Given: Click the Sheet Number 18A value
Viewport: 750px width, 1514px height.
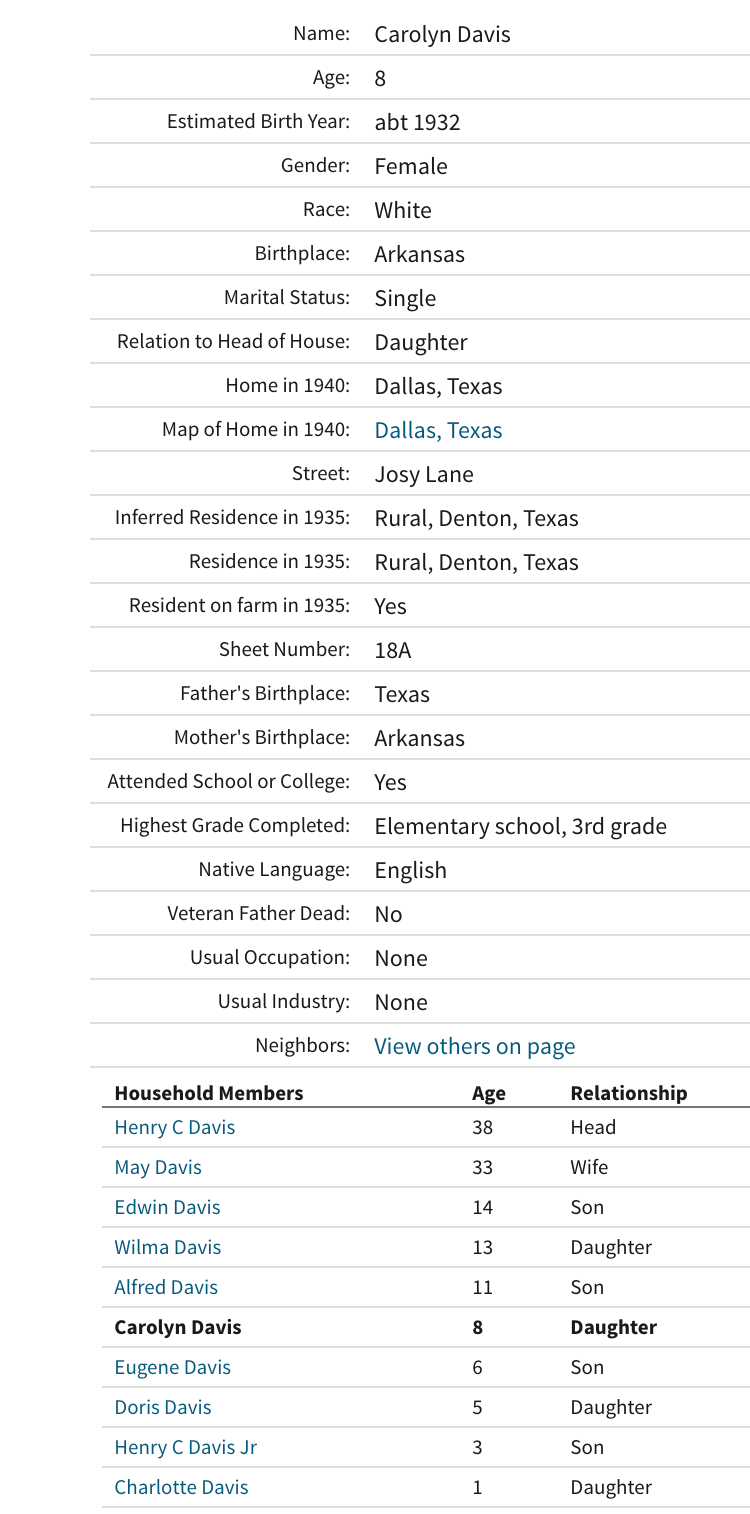Looking at the screenshot, I should click(x=393, y=650).
